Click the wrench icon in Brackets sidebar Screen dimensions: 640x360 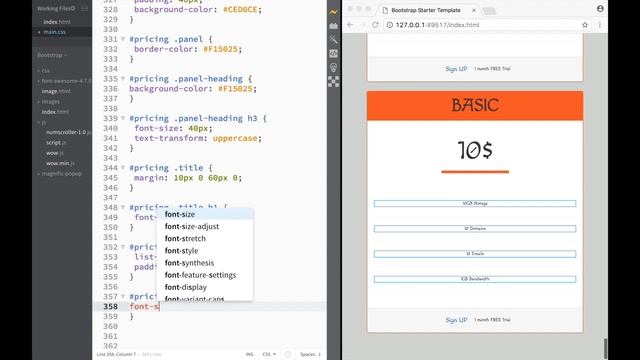tap(333, 39)
